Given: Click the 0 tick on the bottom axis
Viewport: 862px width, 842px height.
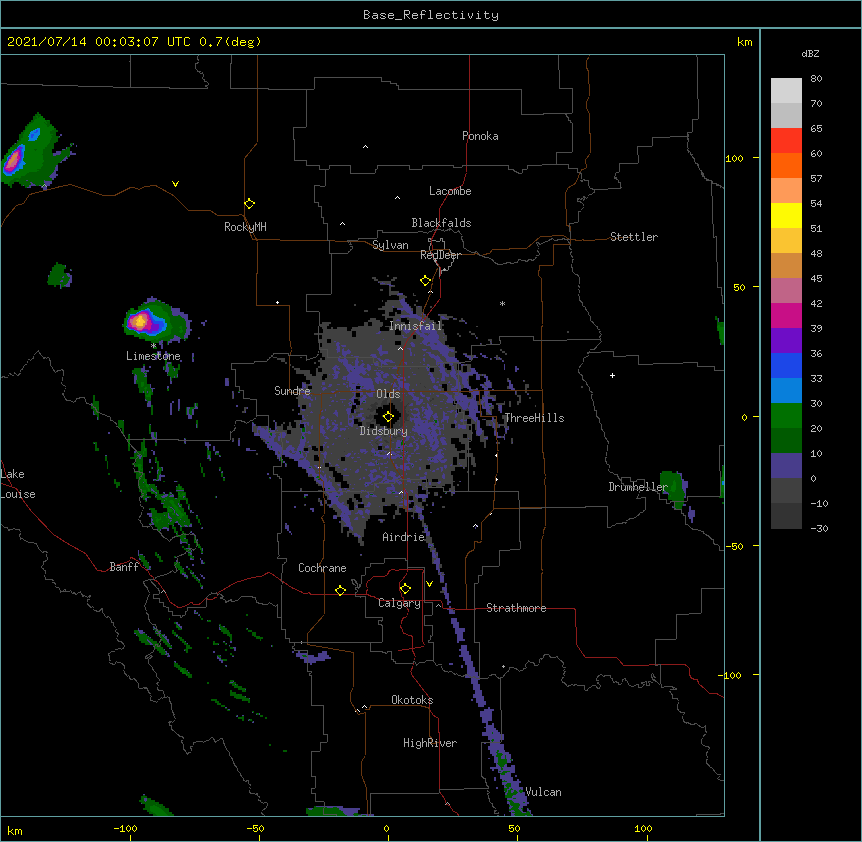Looking at the screenshot, I should click(x=386, y=828).
